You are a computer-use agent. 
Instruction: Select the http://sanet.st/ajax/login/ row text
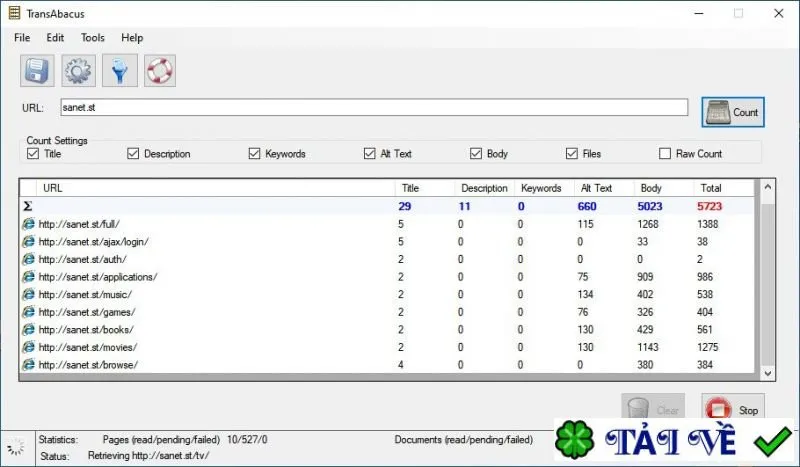pos(94,241)
